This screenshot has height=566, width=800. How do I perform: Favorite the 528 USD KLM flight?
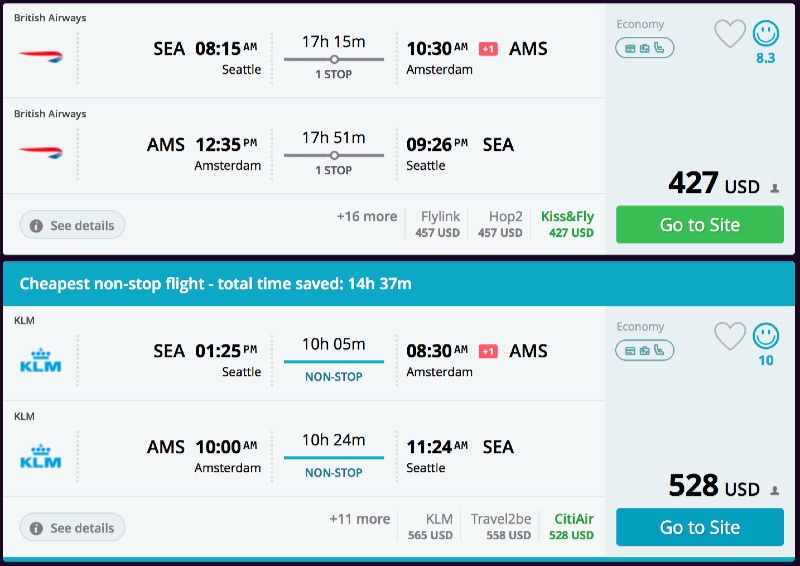pyautogui.click(x=730, y=336)
